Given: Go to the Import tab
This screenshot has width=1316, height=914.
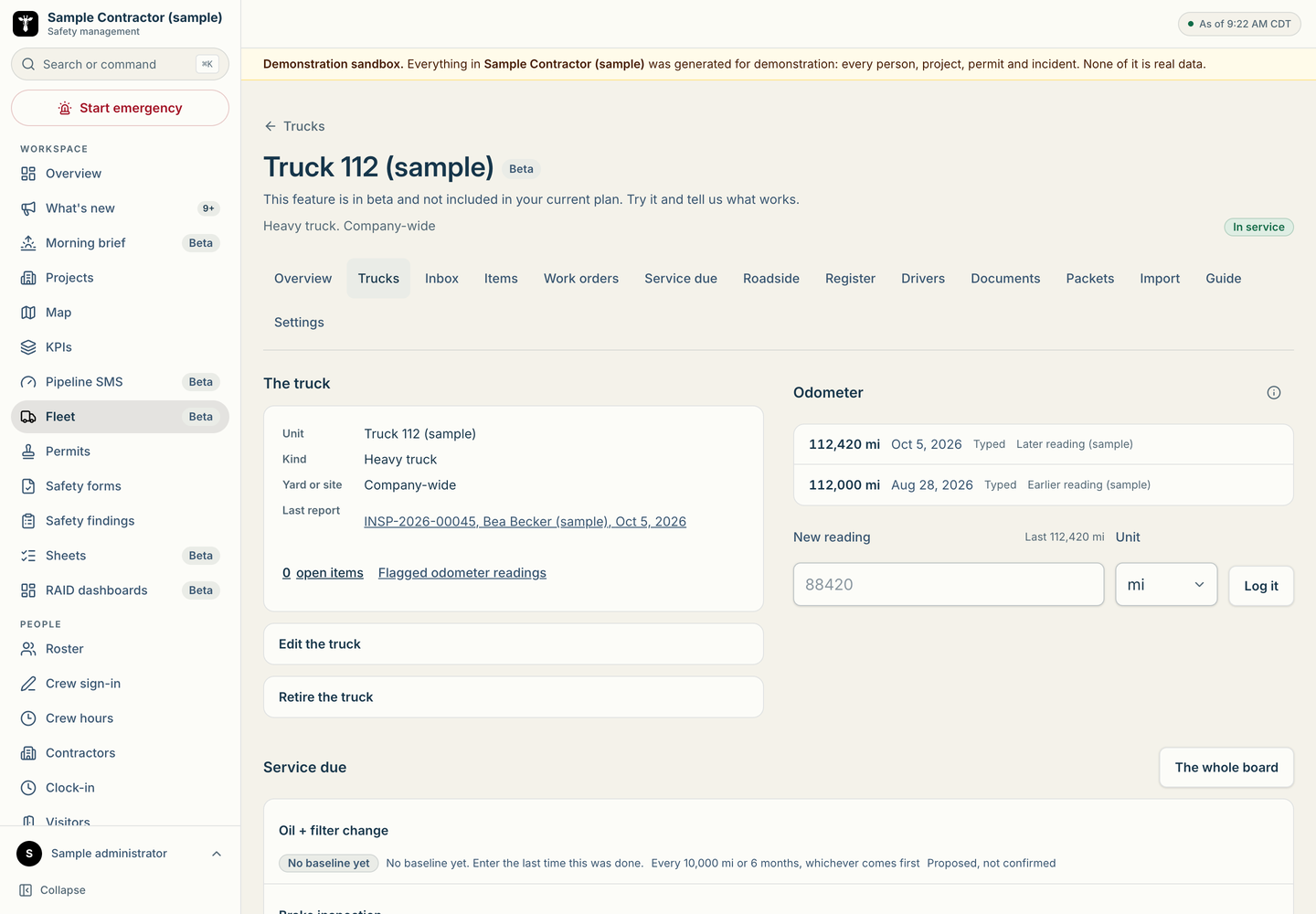Looking at the screenshot, I should pos(1160,279).
